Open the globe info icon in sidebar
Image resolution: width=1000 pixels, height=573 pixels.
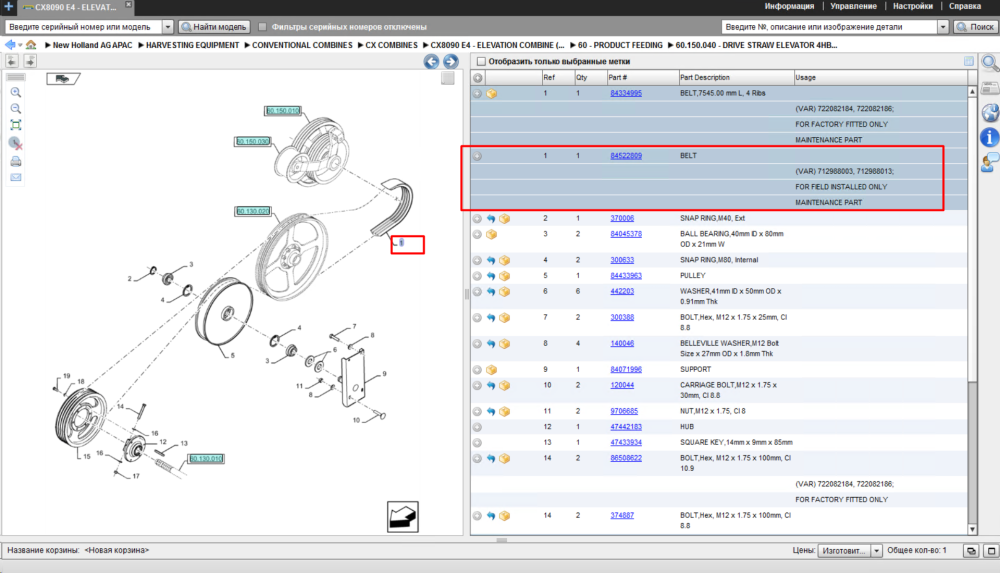(990, 113)
